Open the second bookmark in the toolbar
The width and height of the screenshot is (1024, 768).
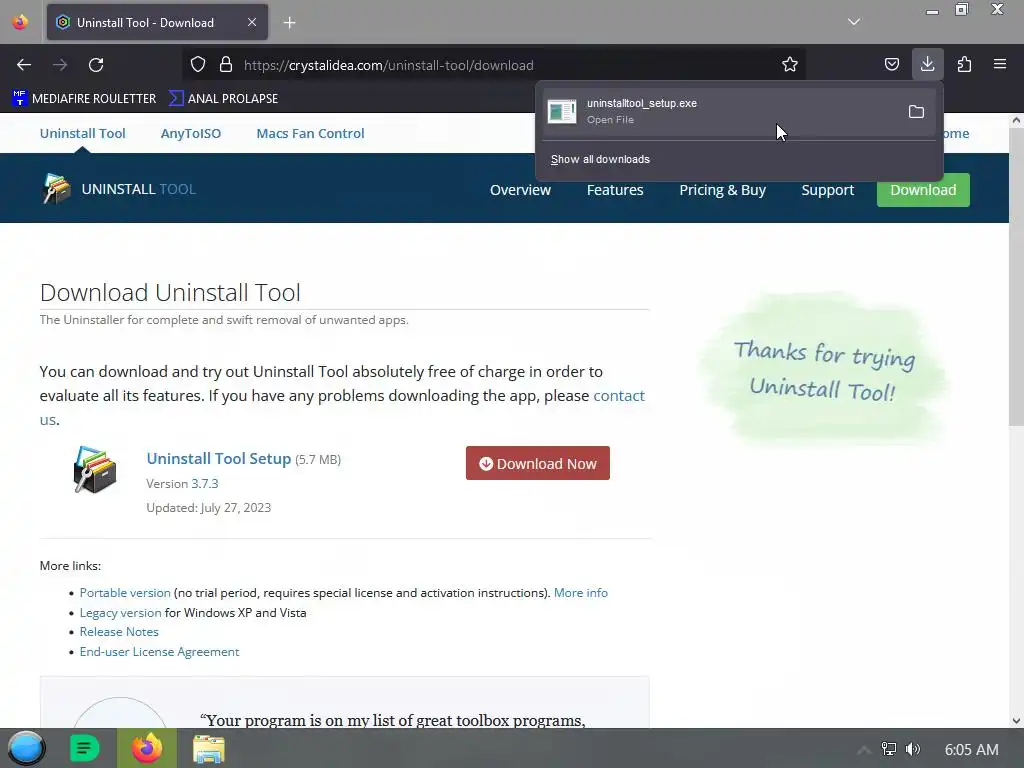tap(223, 99)
